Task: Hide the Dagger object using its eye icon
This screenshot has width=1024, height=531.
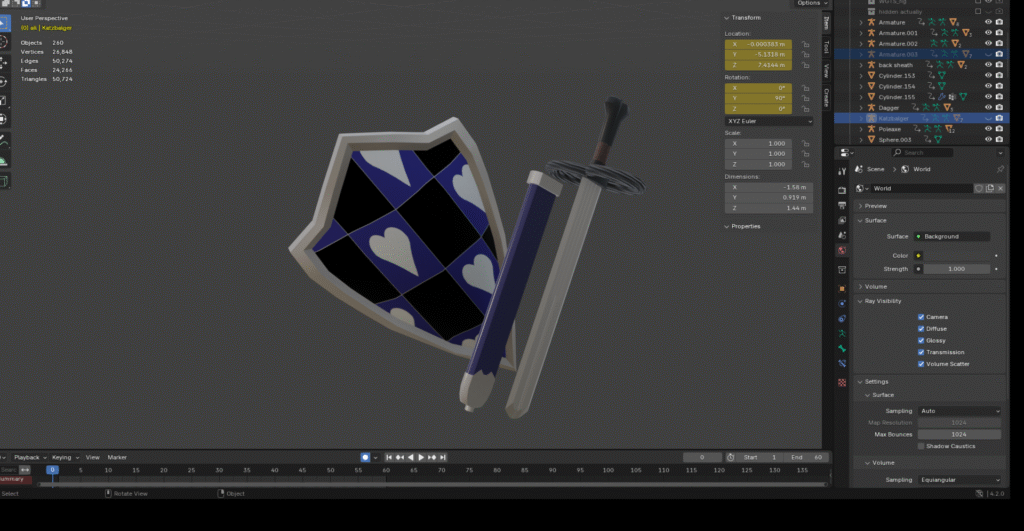Action: coord(988,107)
